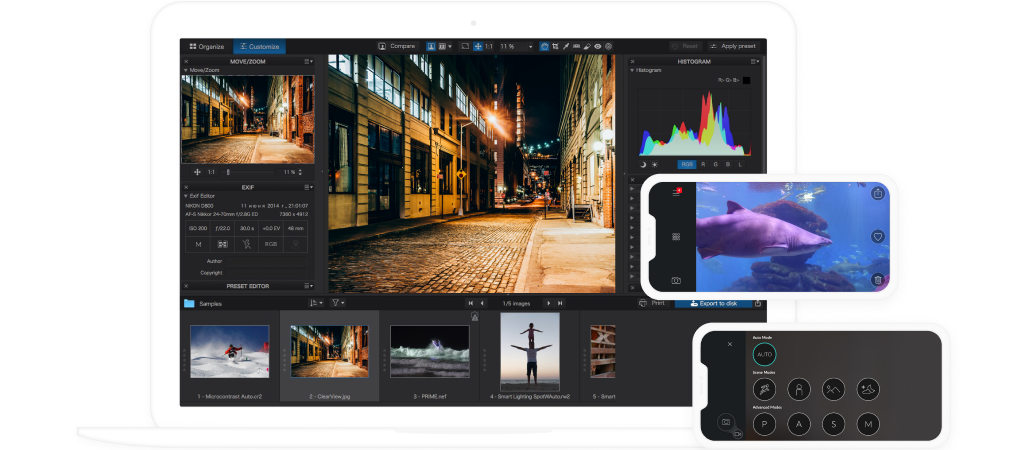Pick the white balance eyedropper tool
This screenshot has width=1018, height=450.
565,47
